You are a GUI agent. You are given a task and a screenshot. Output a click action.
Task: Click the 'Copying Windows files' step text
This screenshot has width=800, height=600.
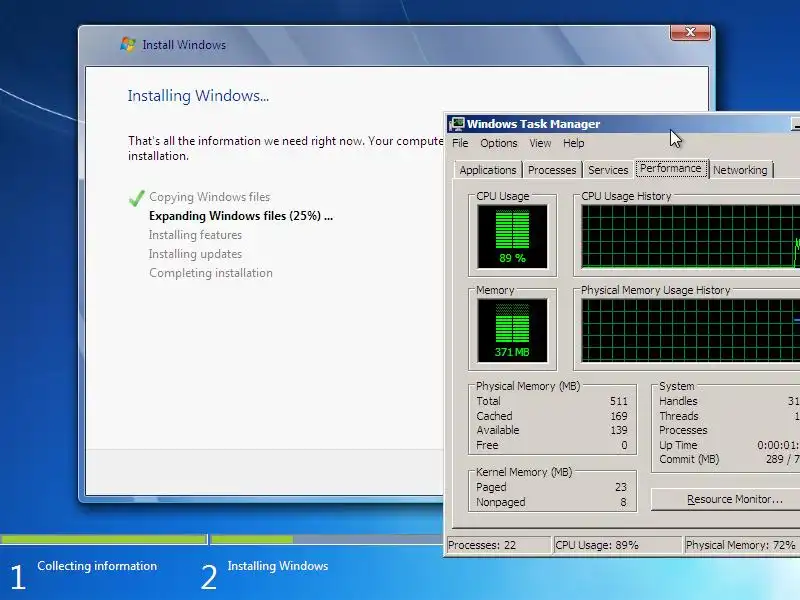click(210, 197)
